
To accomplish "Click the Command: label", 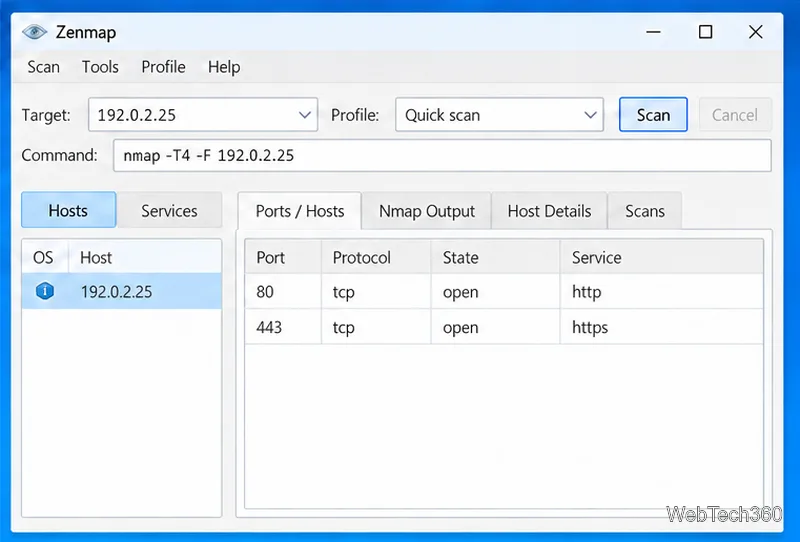I will pos(59,155).
